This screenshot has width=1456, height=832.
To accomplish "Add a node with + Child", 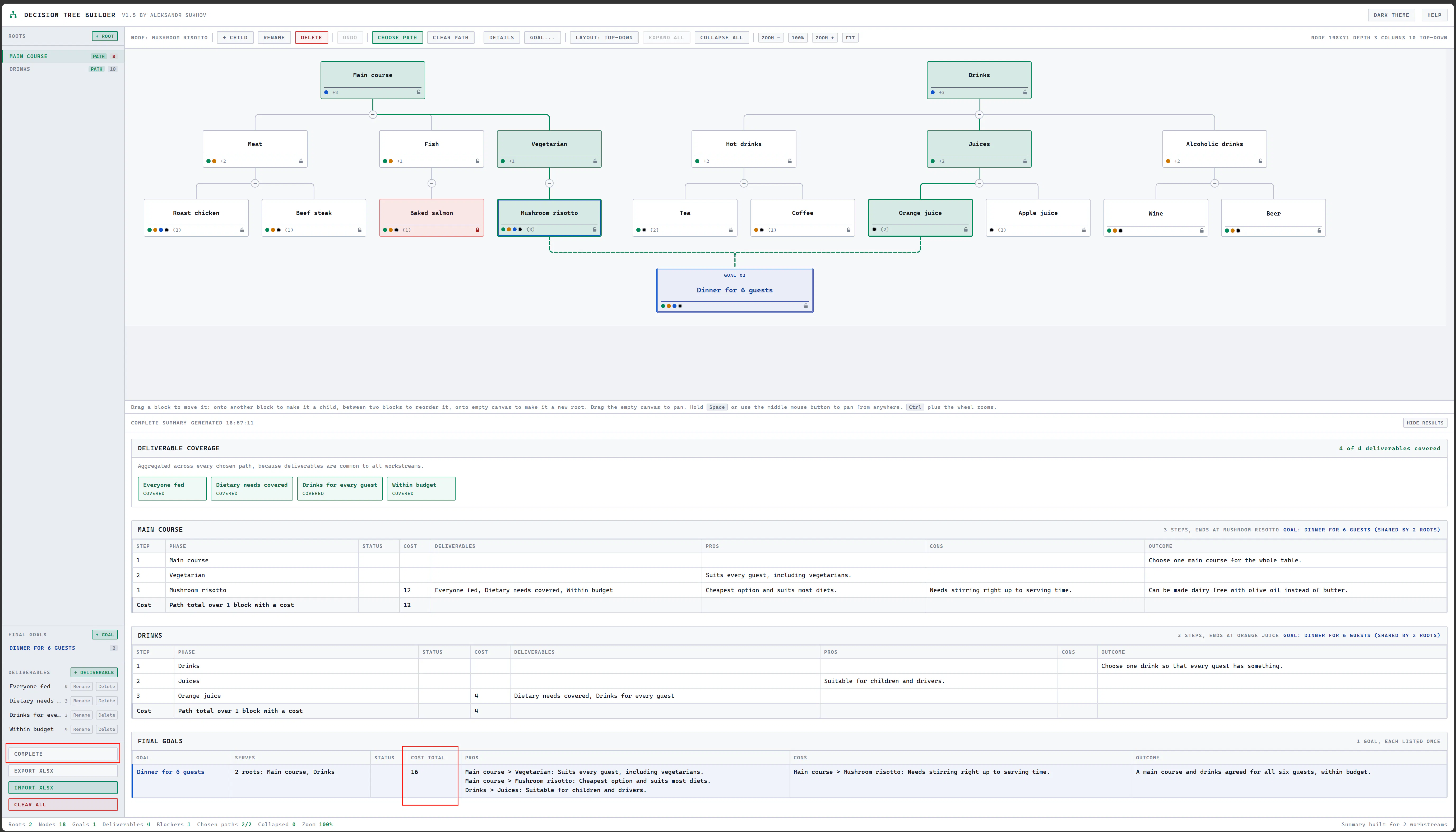I will pos(235,38).
